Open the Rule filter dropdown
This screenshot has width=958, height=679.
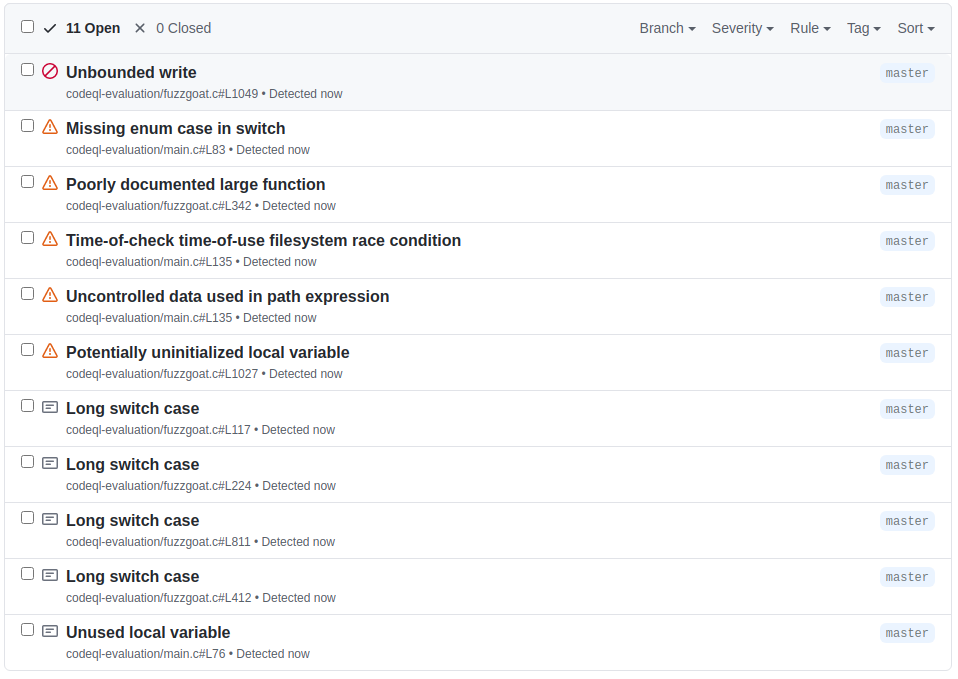[x=810, y=28]
